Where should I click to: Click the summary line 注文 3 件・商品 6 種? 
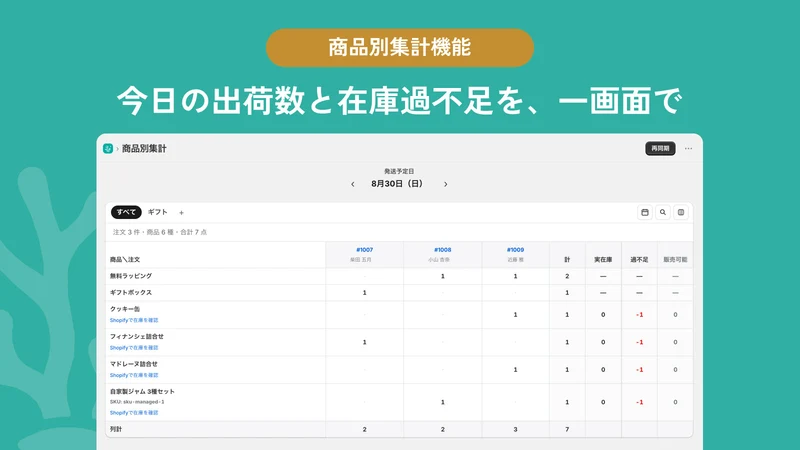(160, 232)
